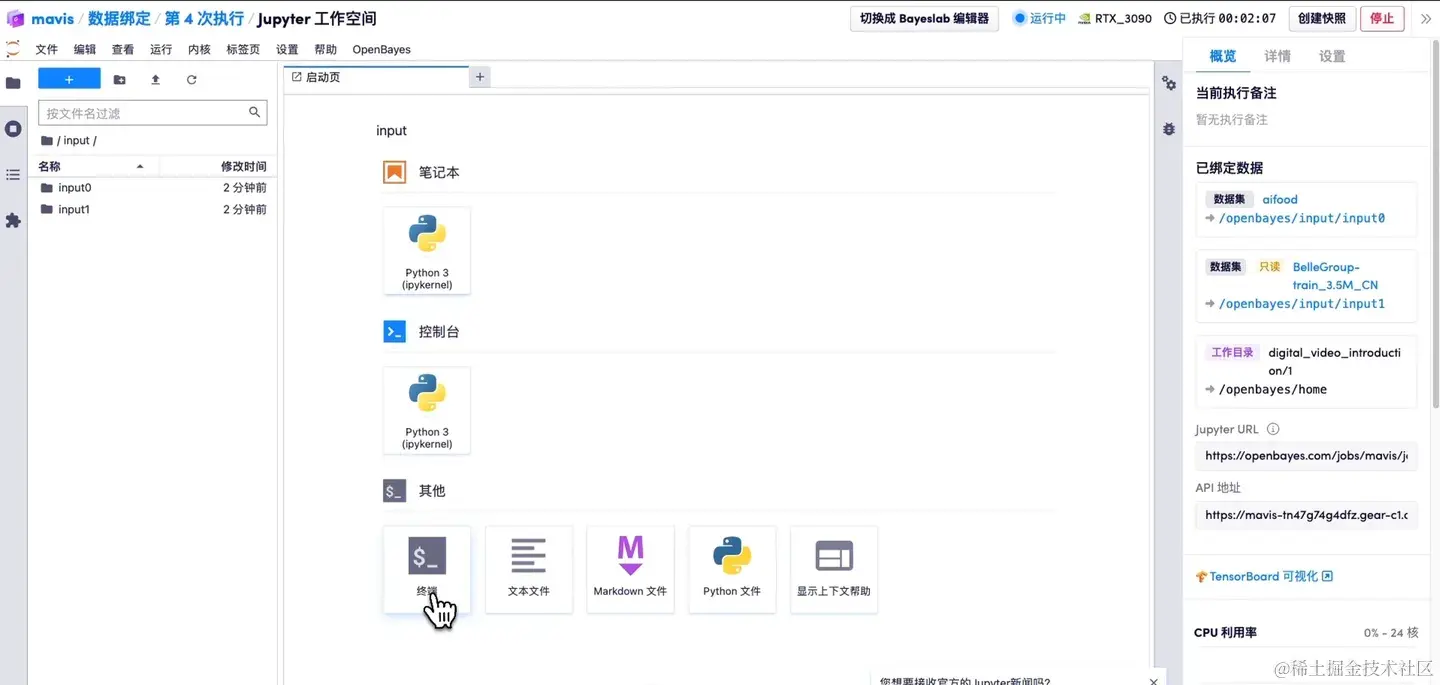Open the table of contents sidebar icon
The height and width of the screenshot is (685, 1440).
pos(13,175)
